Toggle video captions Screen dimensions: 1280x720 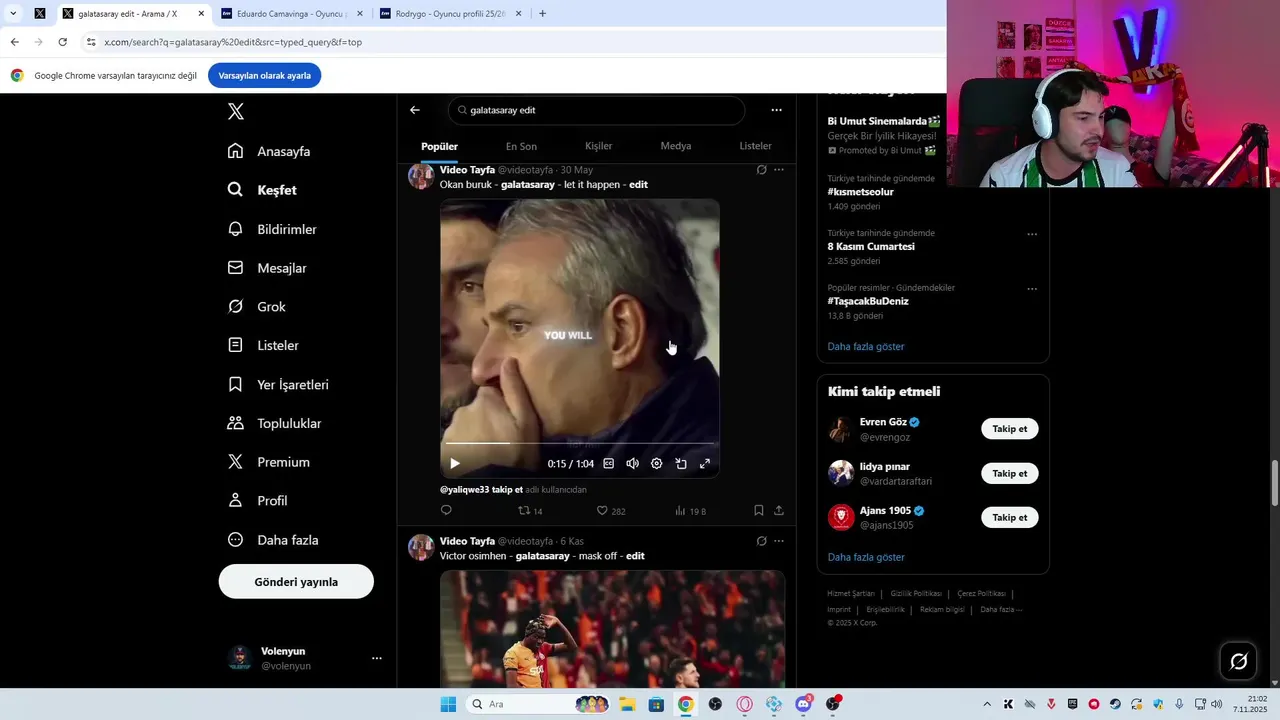coord(608,463)
